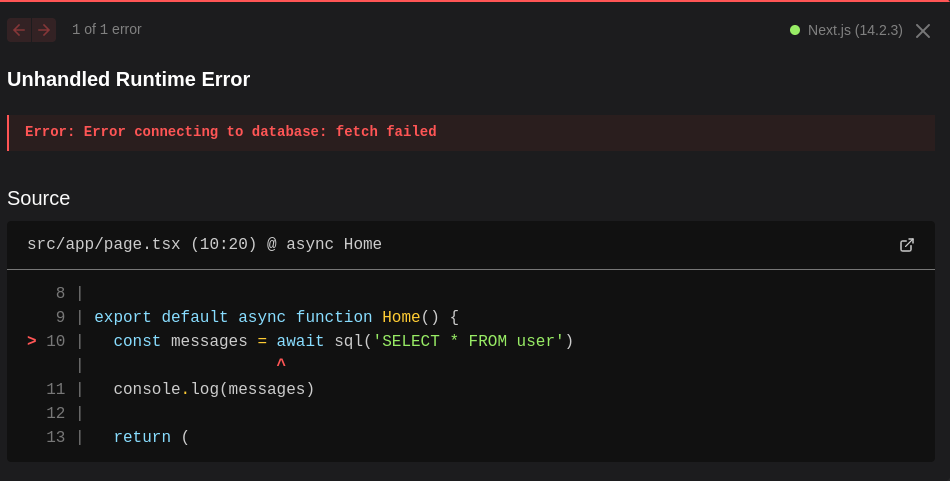Click the Unhandled Runtime Error heading
The height and width of the screenshot is (481, 950).
click(129, 79)
